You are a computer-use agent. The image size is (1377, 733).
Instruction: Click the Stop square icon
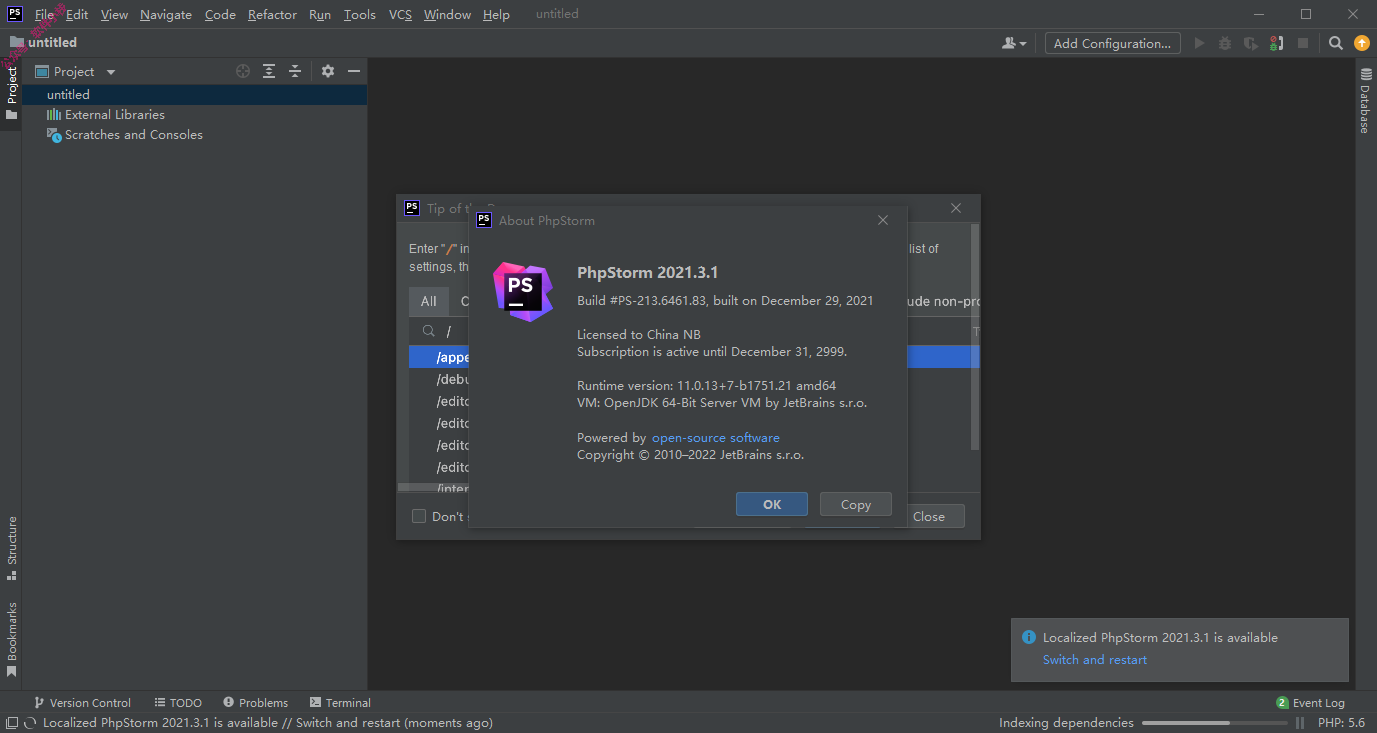[1303, 43]
